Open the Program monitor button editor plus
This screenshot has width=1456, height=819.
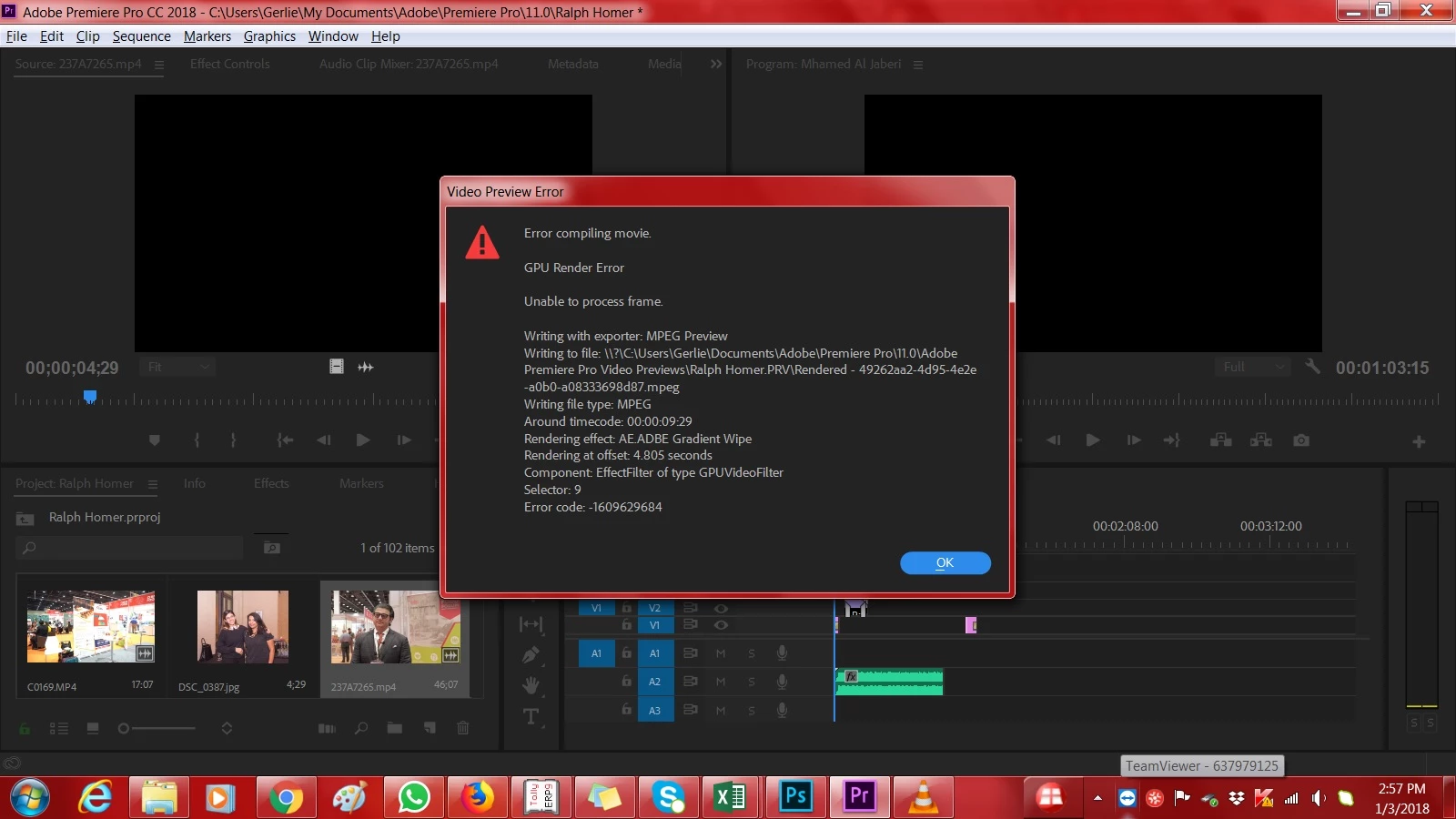1419,441
